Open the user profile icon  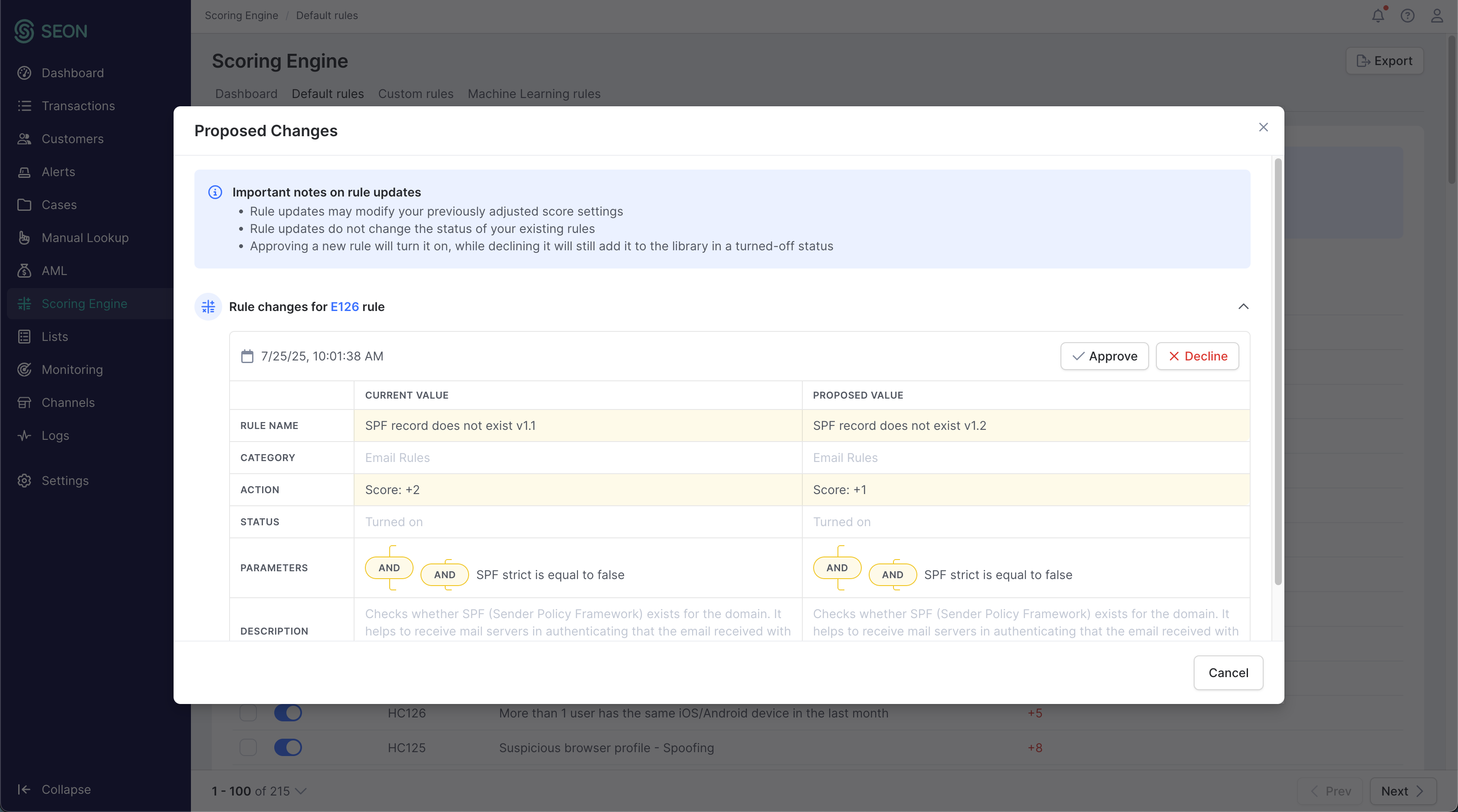click(1437, 15)
